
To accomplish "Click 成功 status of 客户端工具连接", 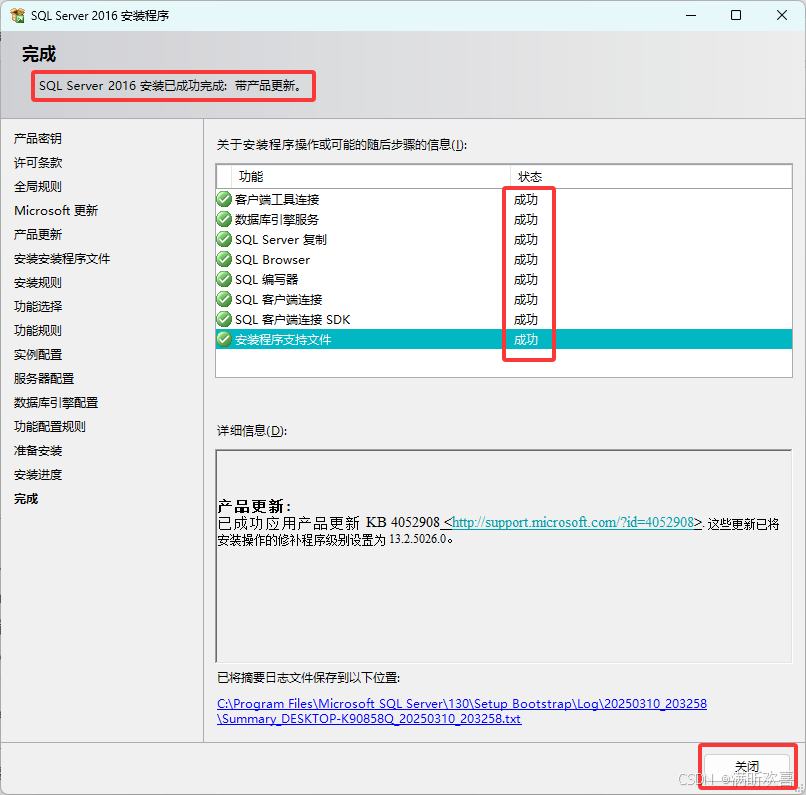I will pyautogui.click(x=526, y=199).
